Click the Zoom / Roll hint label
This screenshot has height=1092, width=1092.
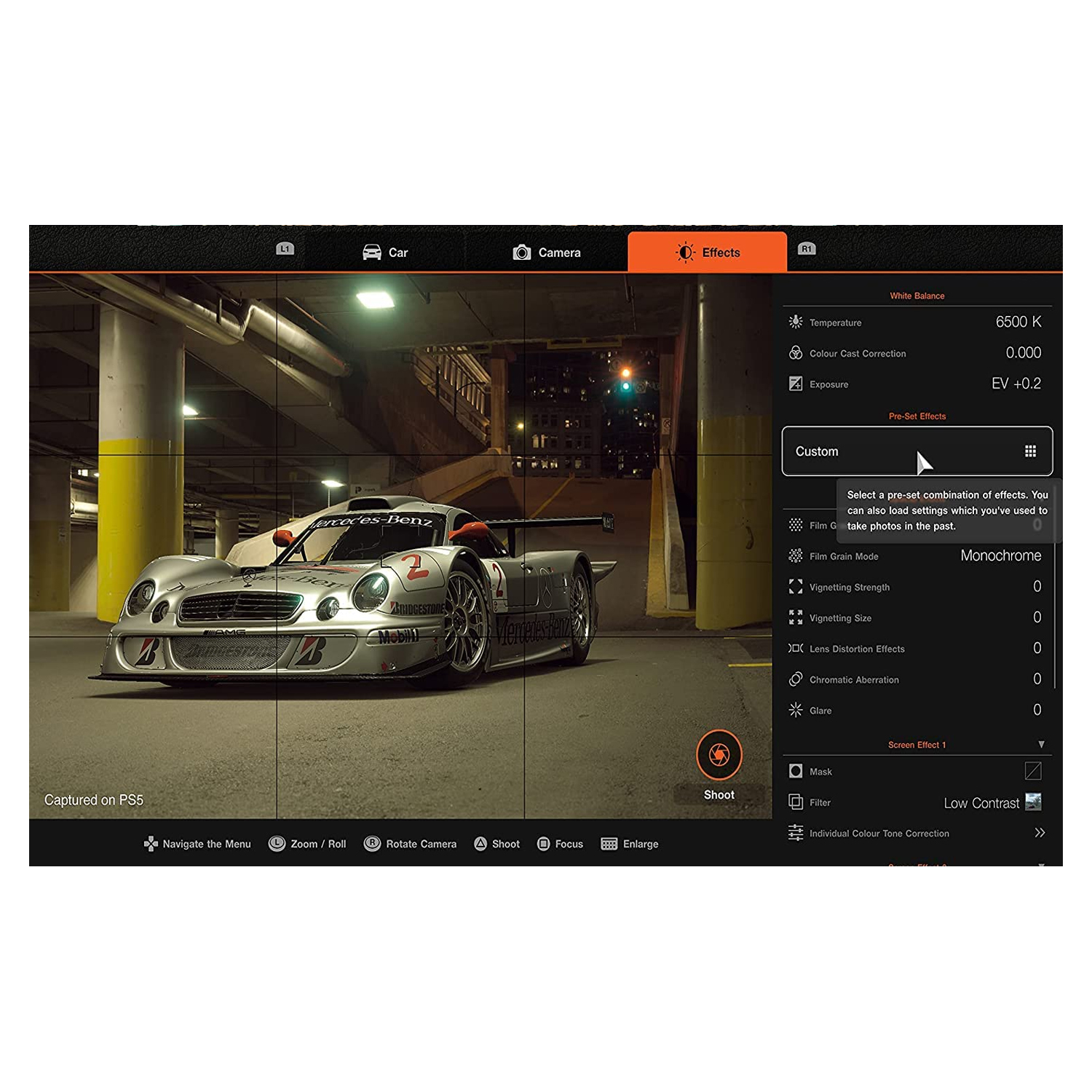[318, 844]
